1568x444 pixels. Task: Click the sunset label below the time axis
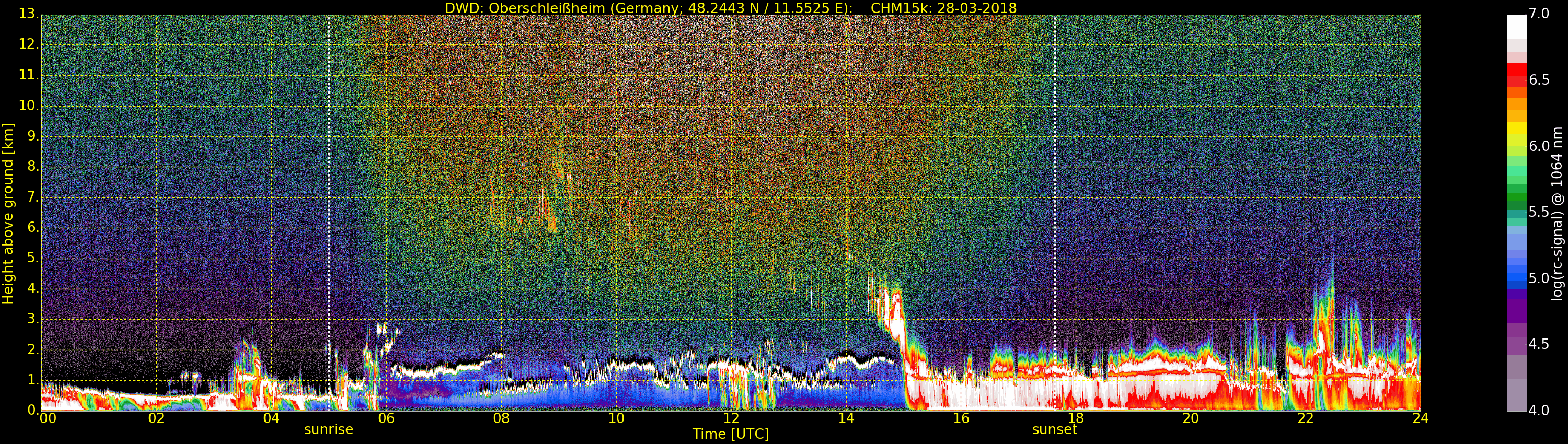(1054, 429)
